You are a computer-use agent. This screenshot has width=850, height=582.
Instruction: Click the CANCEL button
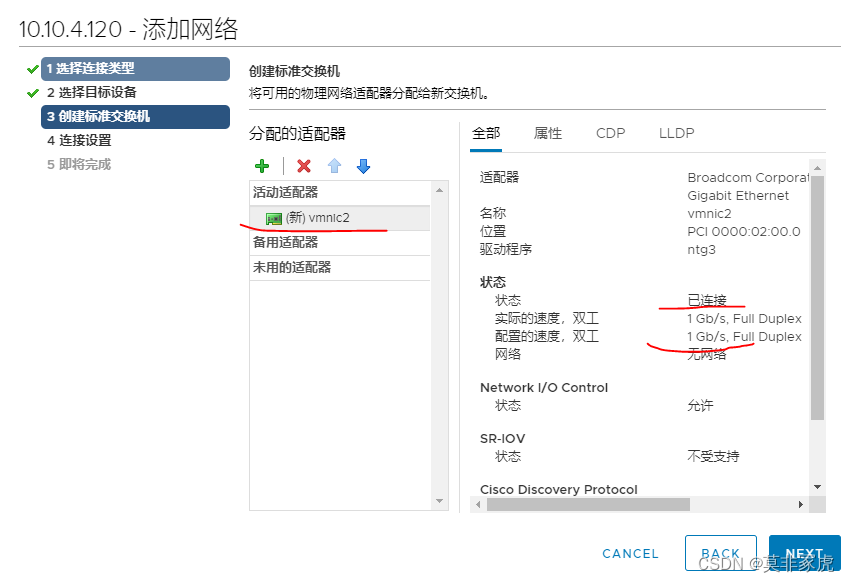(630, 553)
